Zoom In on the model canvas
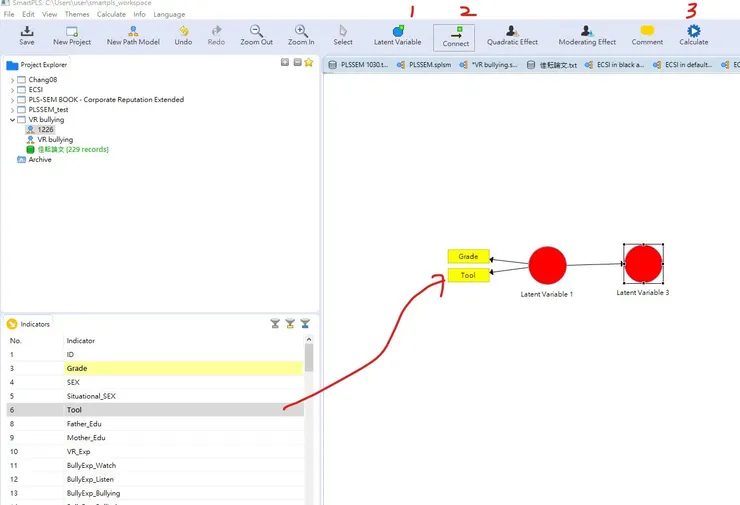 (x=301, y=35)
